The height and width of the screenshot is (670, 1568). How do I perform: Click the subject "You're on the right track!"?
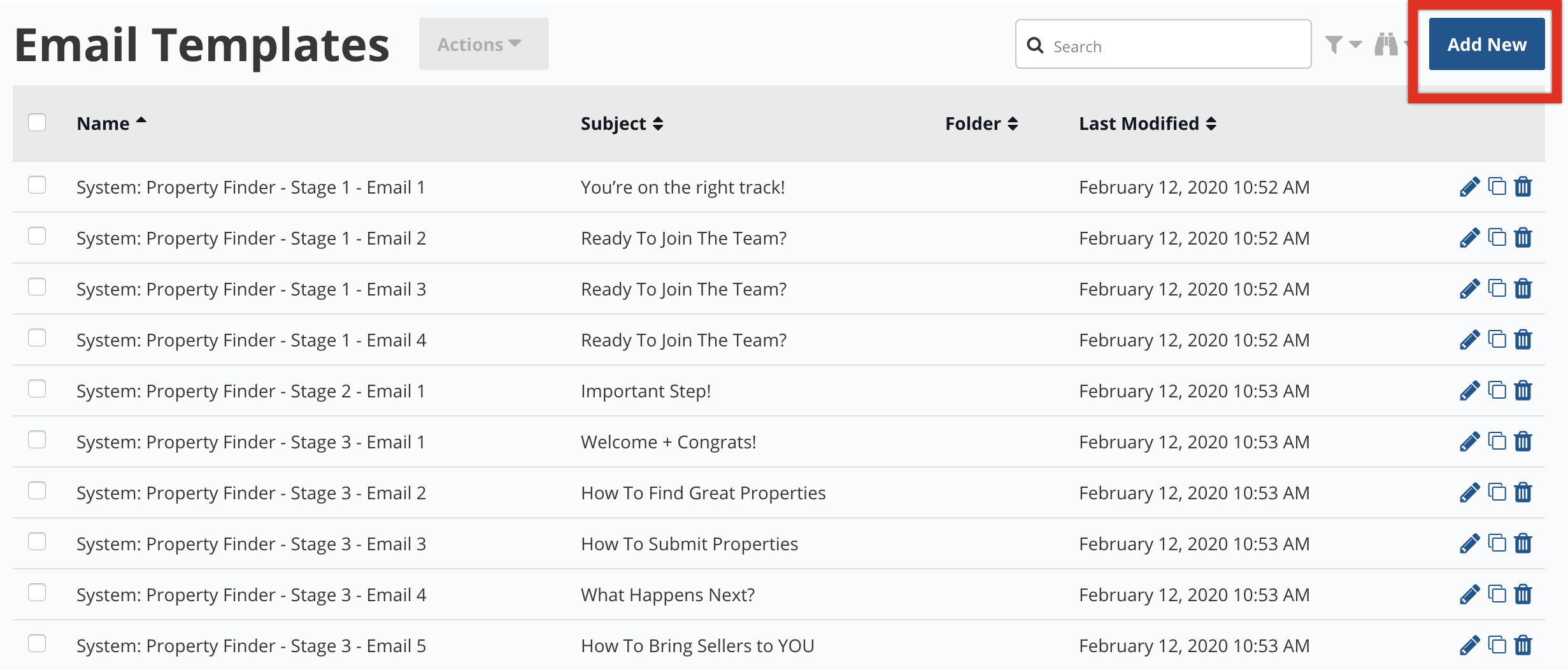click(x=683, y=187)
